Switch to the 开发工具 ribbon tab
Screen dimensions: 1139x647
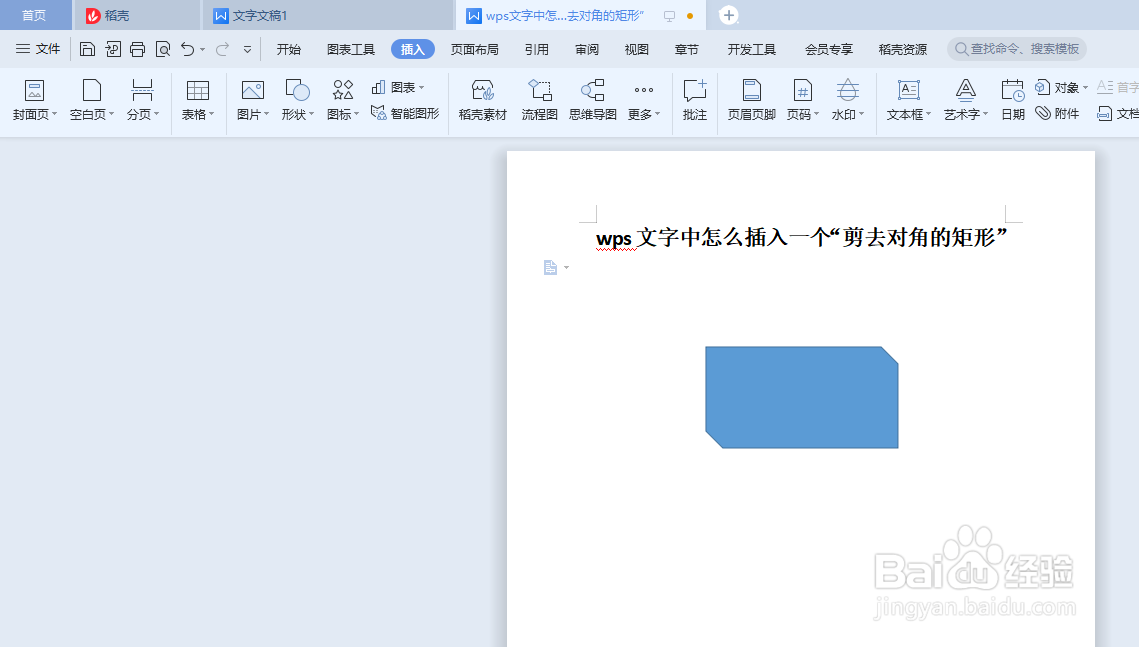(x=752, y=49)
